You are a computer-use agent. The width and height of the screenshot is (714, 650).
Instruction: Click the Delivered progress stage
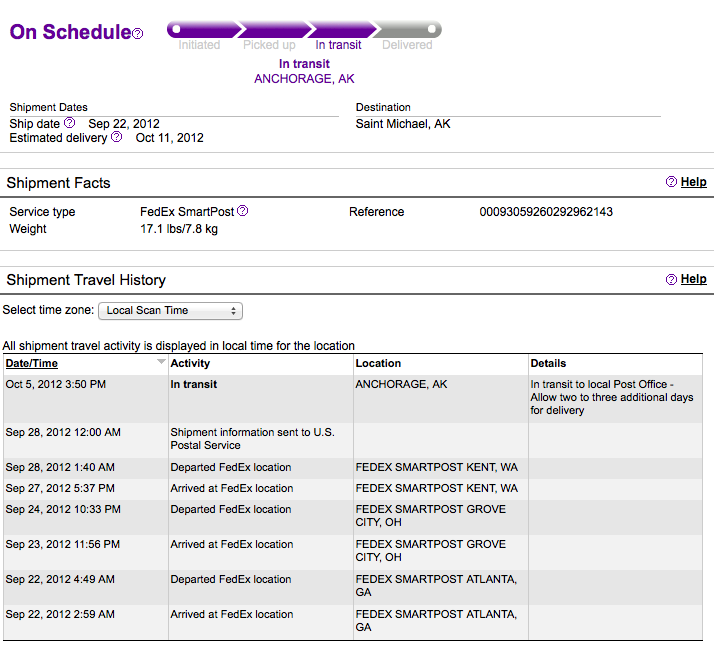pyautogui.click(x=407, y=45)
